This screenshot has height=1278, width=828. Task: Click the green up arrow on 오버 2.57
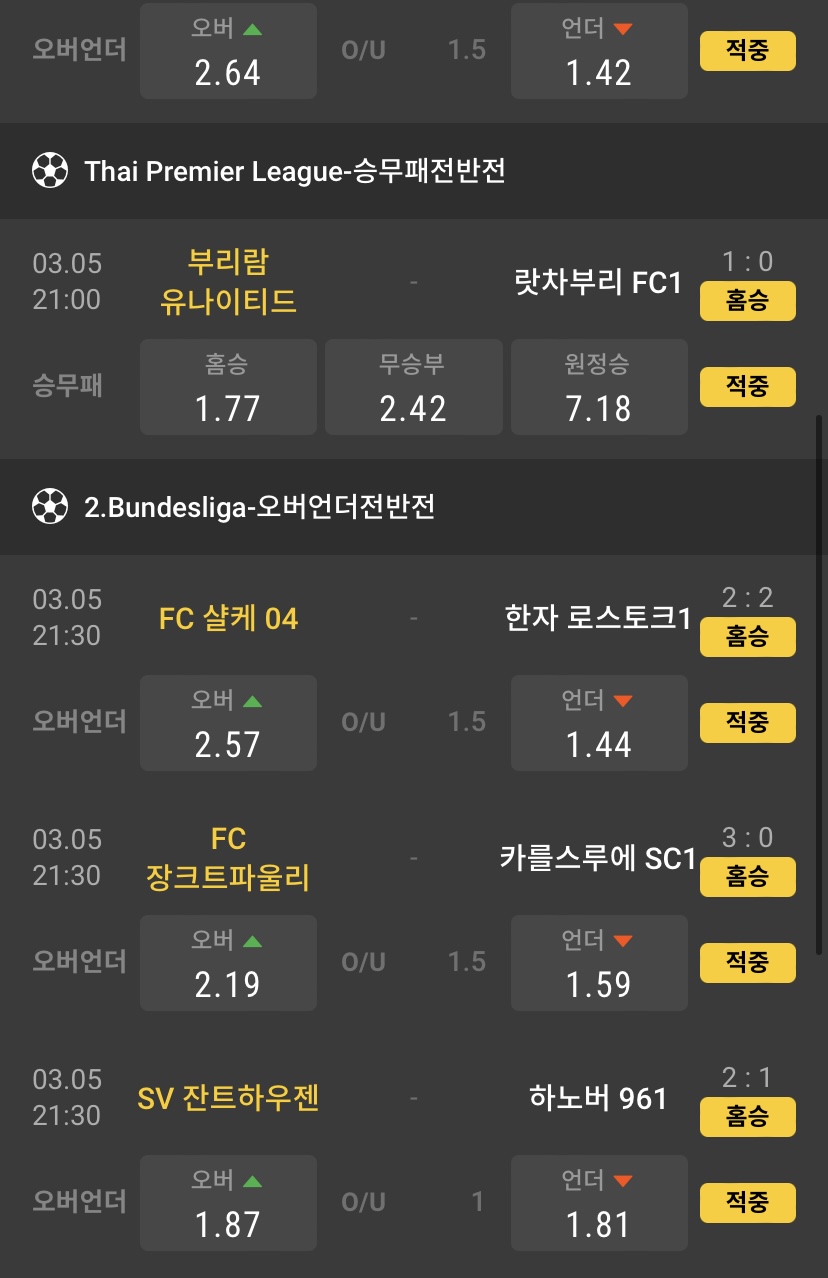point(253,702)
